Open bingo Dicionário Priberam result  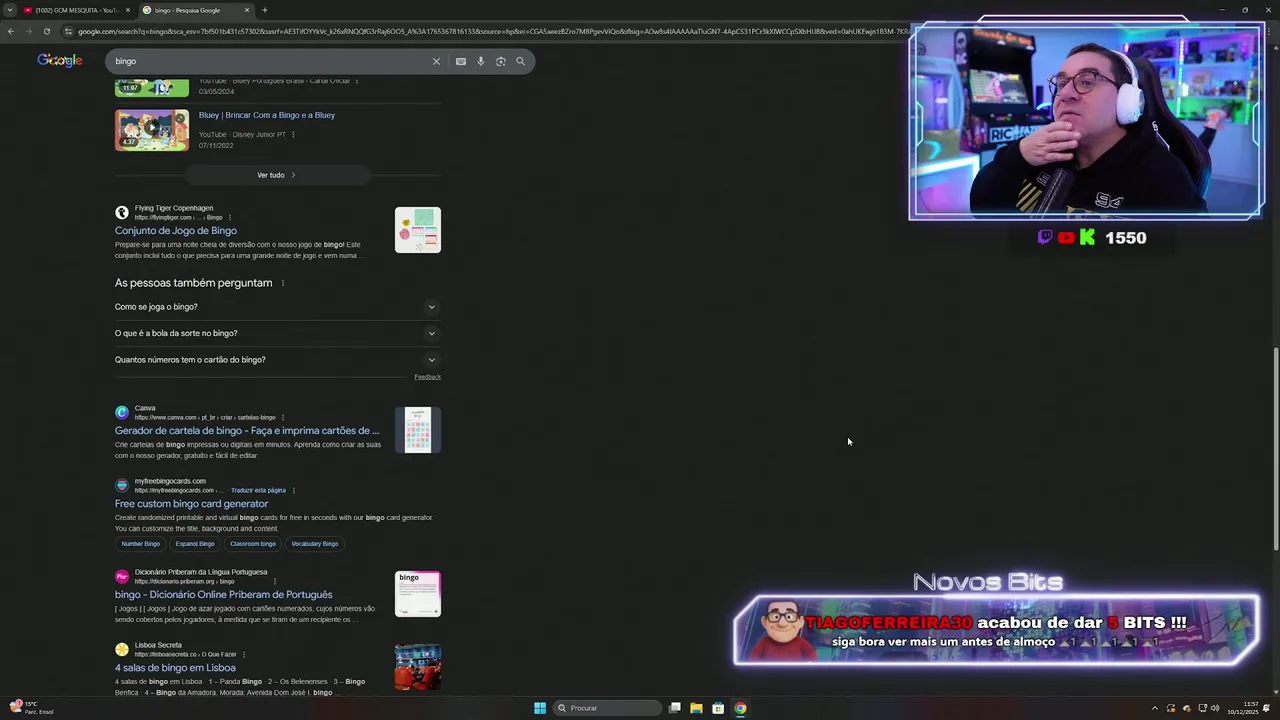pos(224,595)
